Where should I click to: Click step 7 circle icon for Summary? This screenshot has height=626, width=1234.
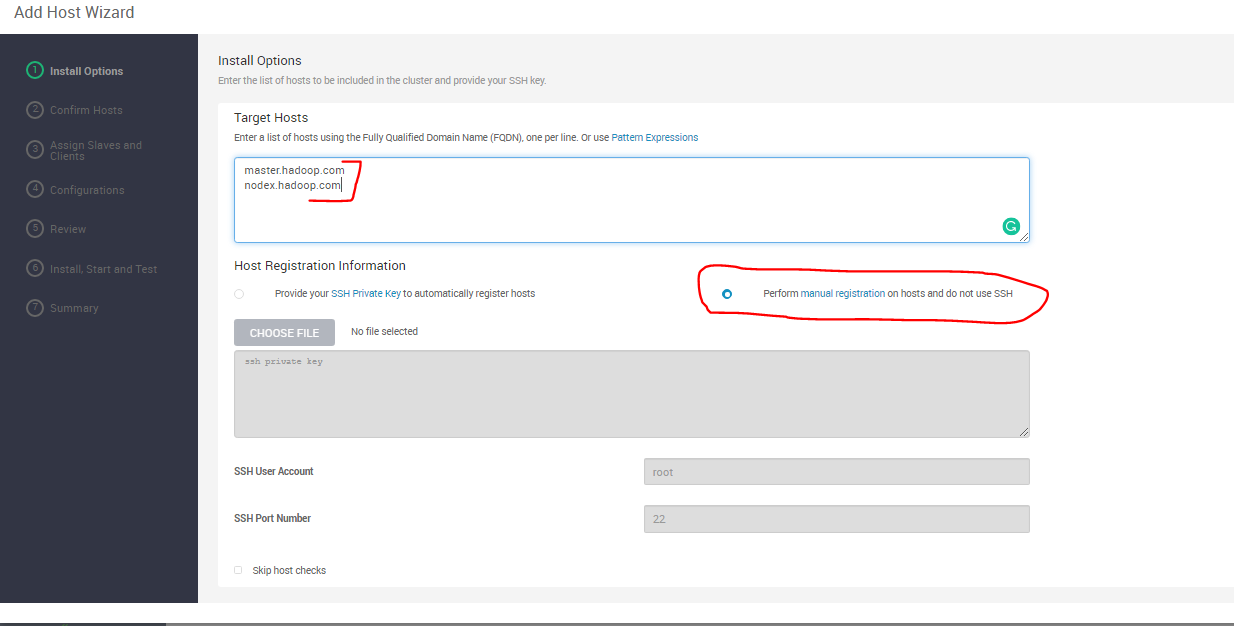tap(35, 307)
